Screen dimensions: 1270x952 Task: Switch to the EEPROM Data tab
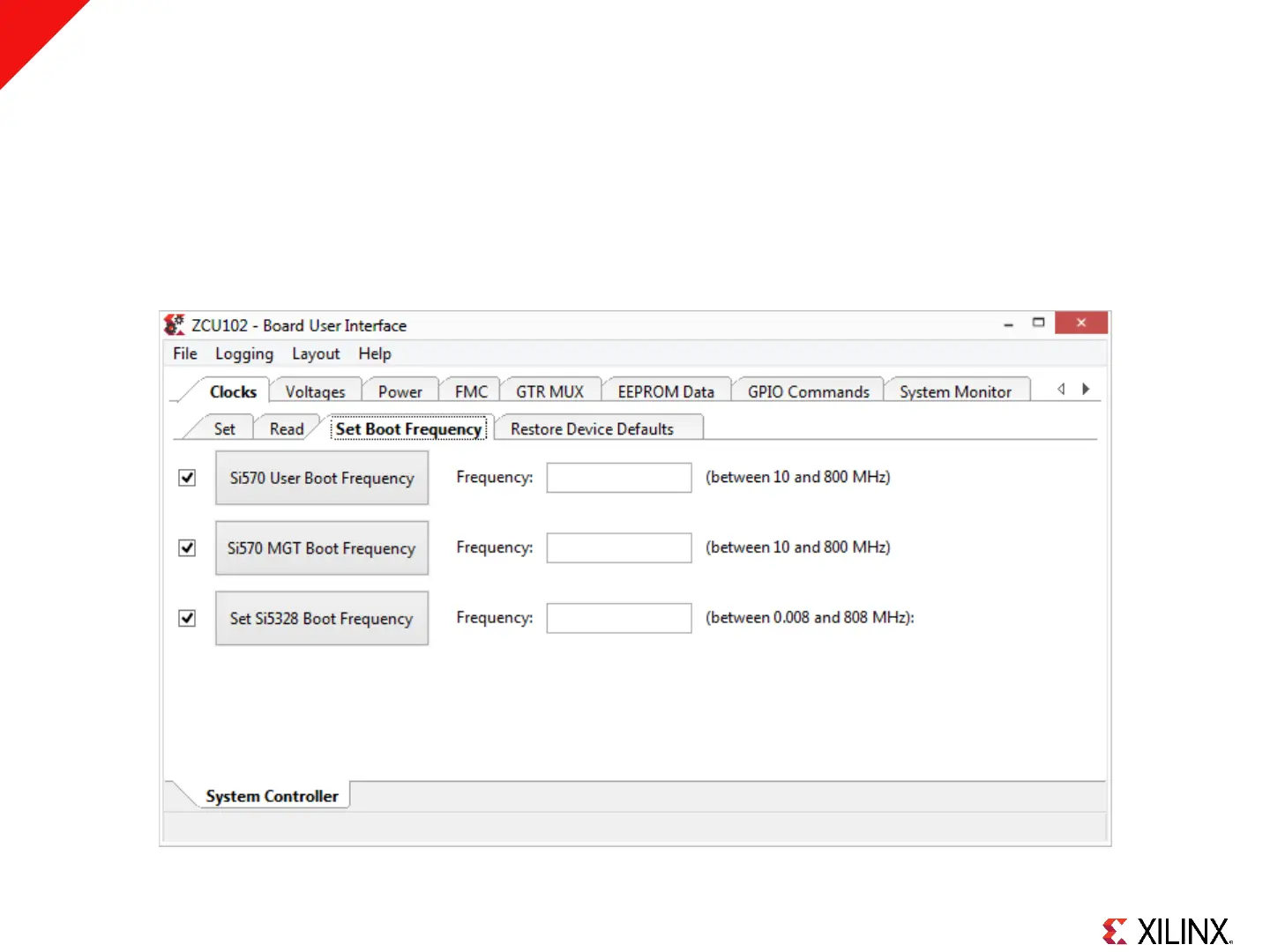point(666,391)
